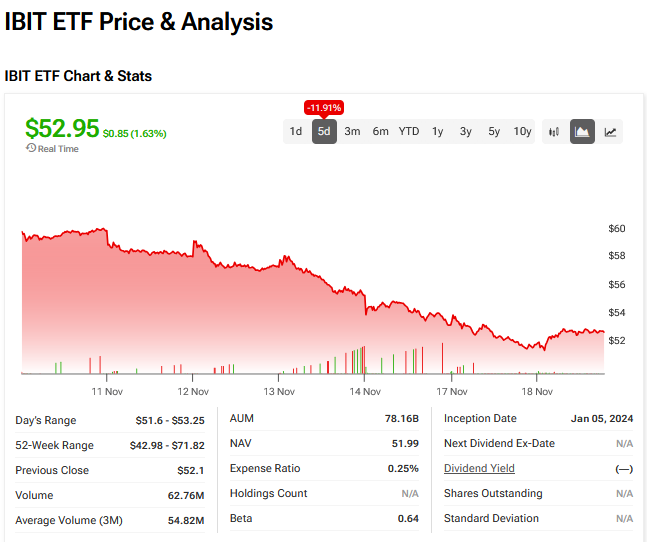The width and height of the screenshot is (647, 542).
Task: Select the 5d time range
Action: click(324, 131)
